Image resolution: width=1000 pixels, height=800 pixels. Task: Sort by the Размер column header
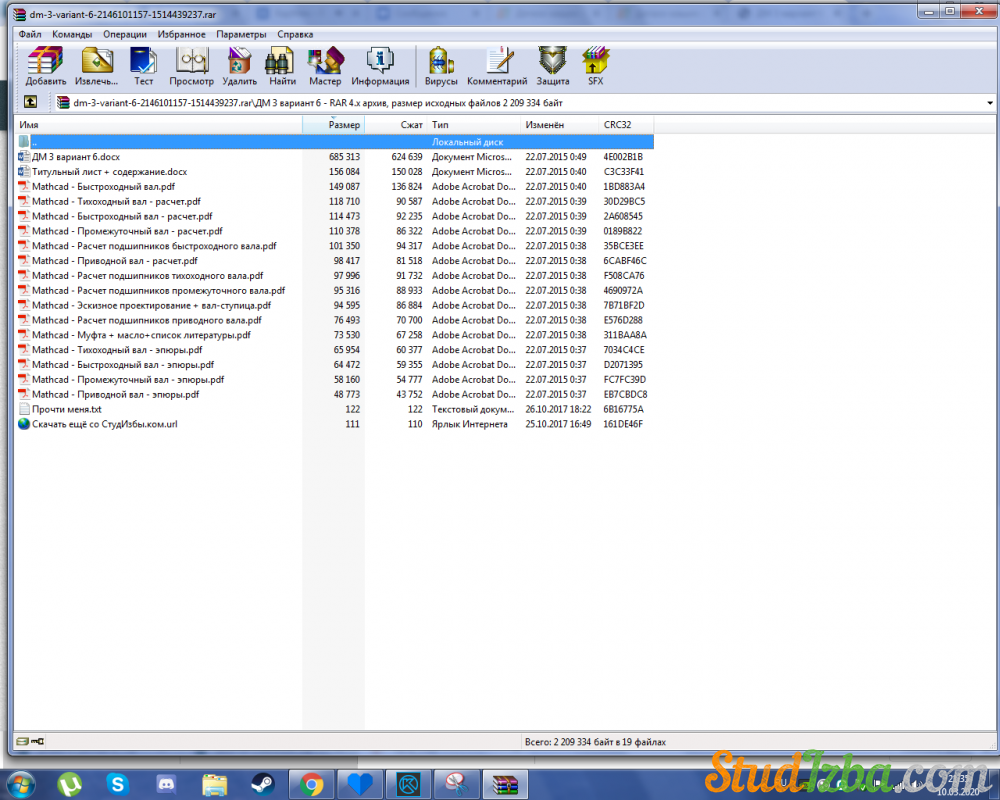333,124
